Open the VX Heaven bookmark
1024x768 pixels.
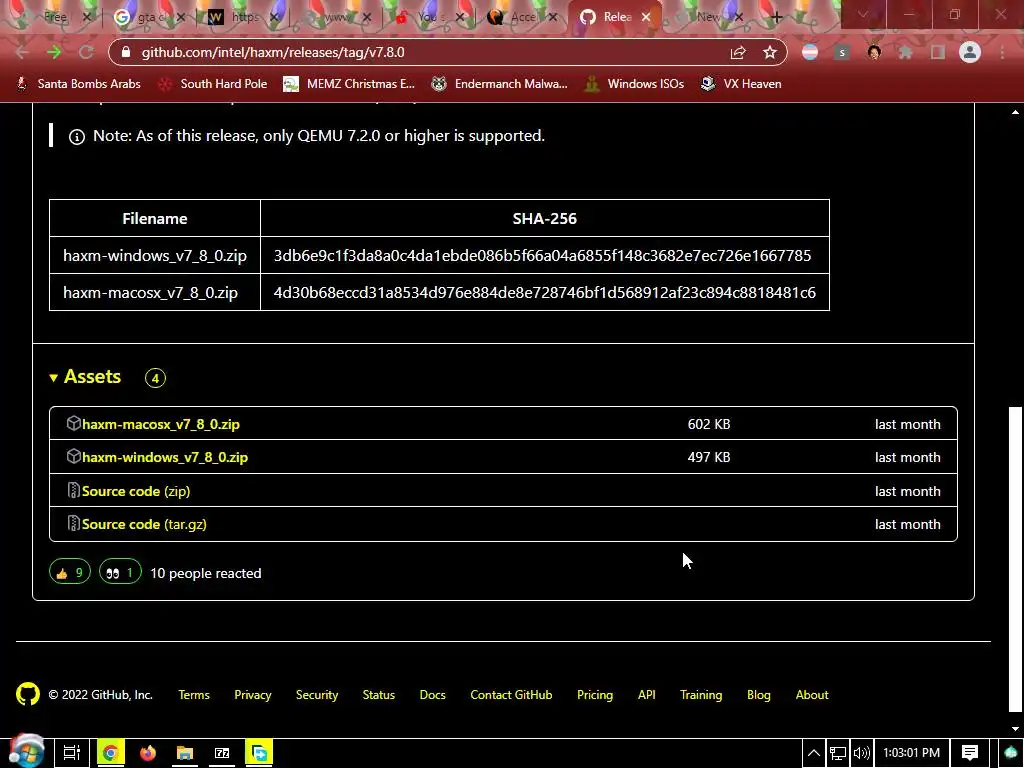click(741, 84)
